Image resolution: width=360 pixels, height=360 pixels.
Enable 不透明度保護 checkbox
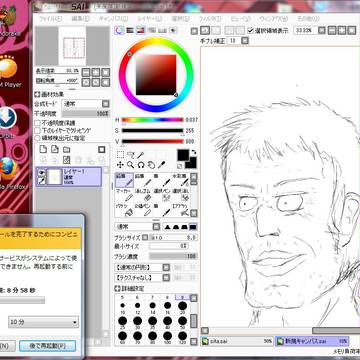click(38, 123)
